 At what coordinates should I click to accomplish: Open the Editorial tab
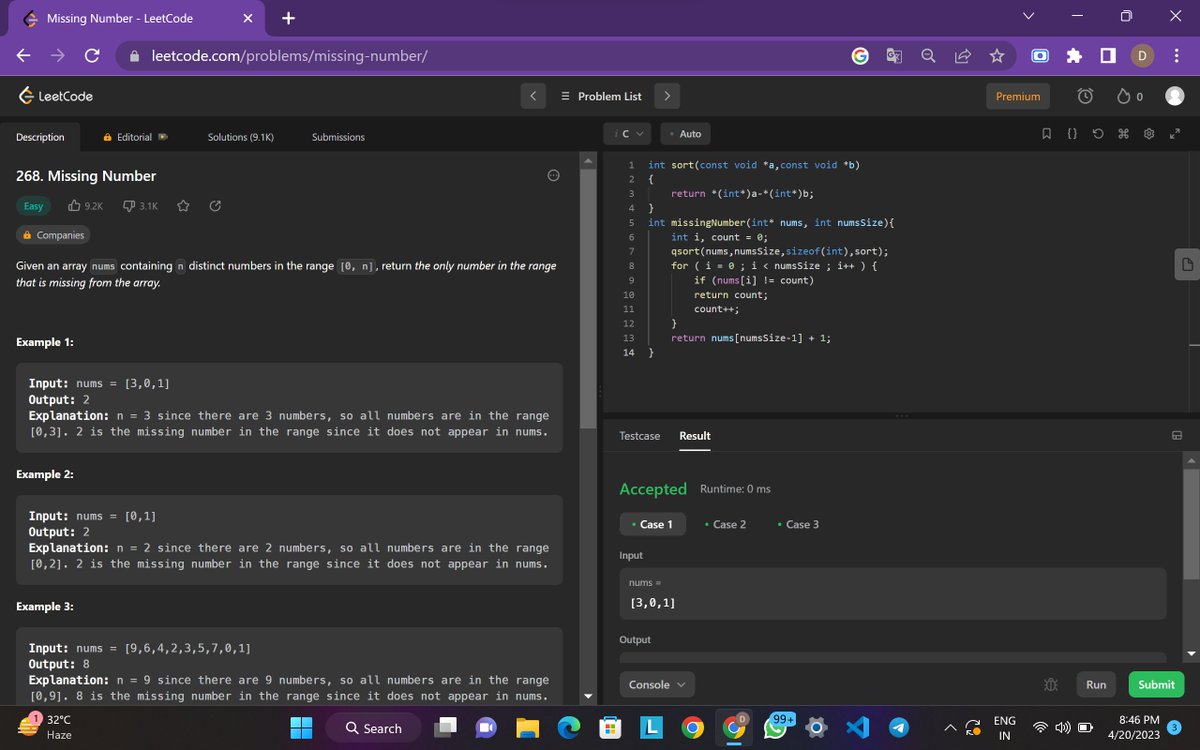[x=135, y=137]
